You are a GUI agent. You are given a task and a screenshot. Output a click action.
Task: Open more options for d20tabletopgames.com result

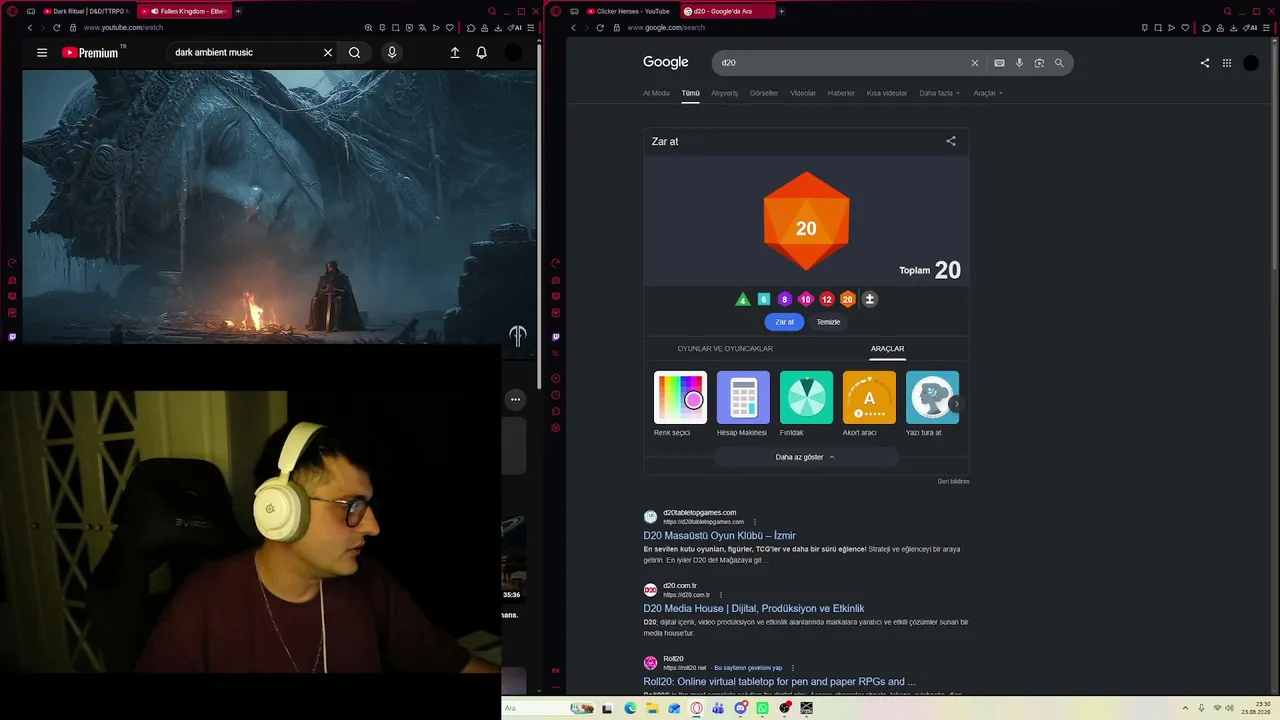pos(755,522)
